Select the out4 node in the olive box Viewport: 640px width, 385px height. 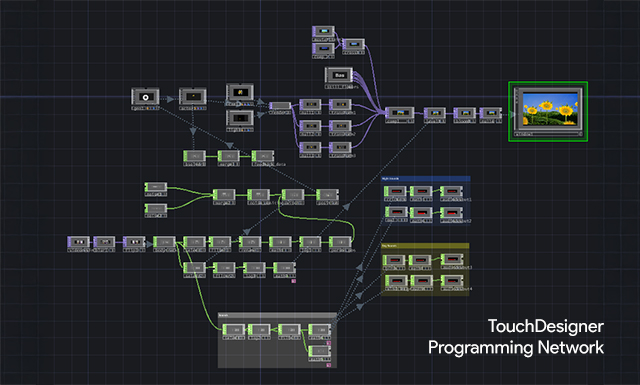coord(451,281)
